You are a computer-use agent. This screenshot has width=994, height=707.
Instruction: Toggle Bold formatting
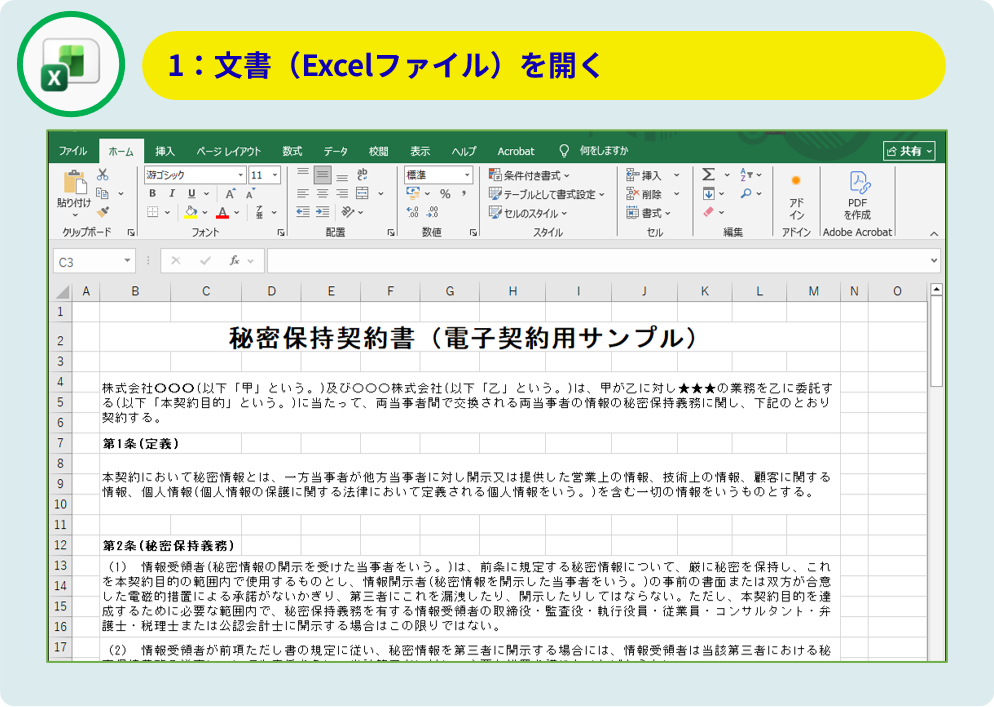tap(153, 194)
